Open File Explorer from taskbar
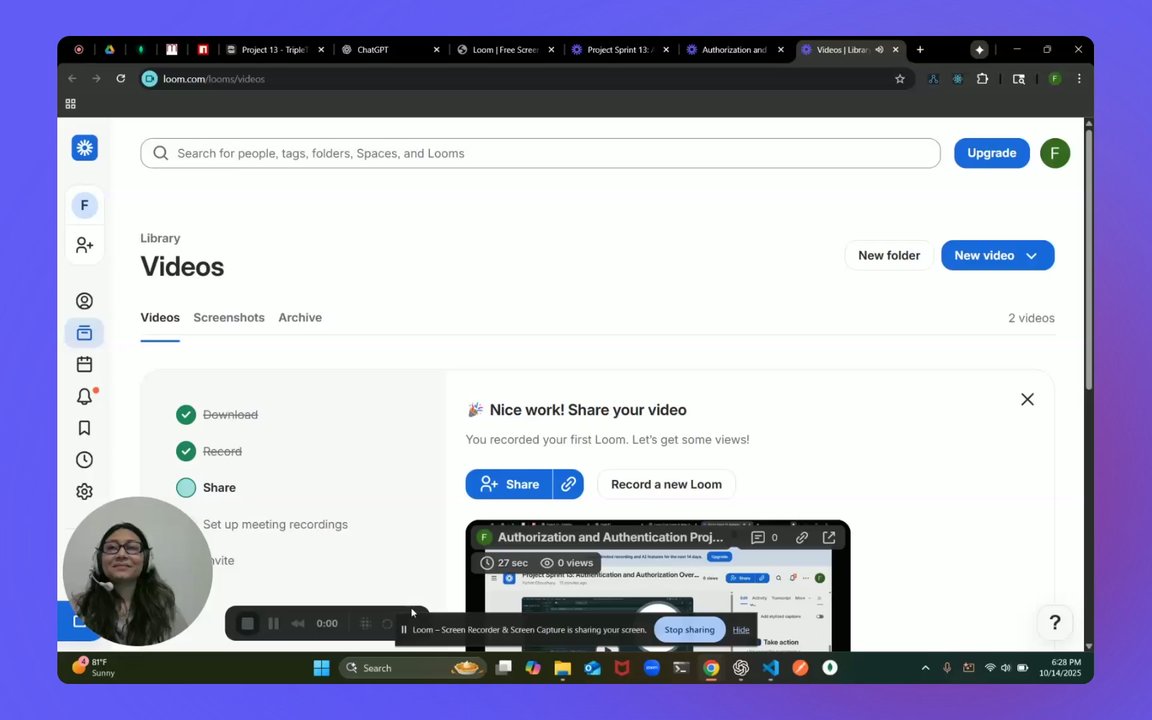Image resolution: width=1152 pixels, height=720 pixels. pos(563,668)
